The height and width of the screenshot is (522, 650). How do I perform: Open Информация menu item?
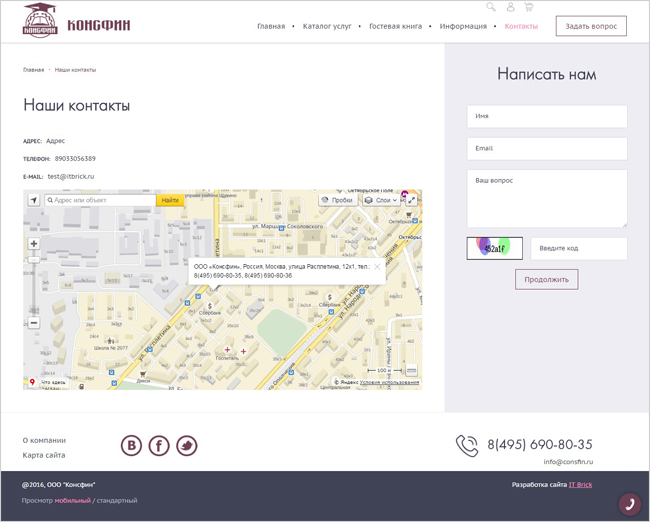click(463, 26)
